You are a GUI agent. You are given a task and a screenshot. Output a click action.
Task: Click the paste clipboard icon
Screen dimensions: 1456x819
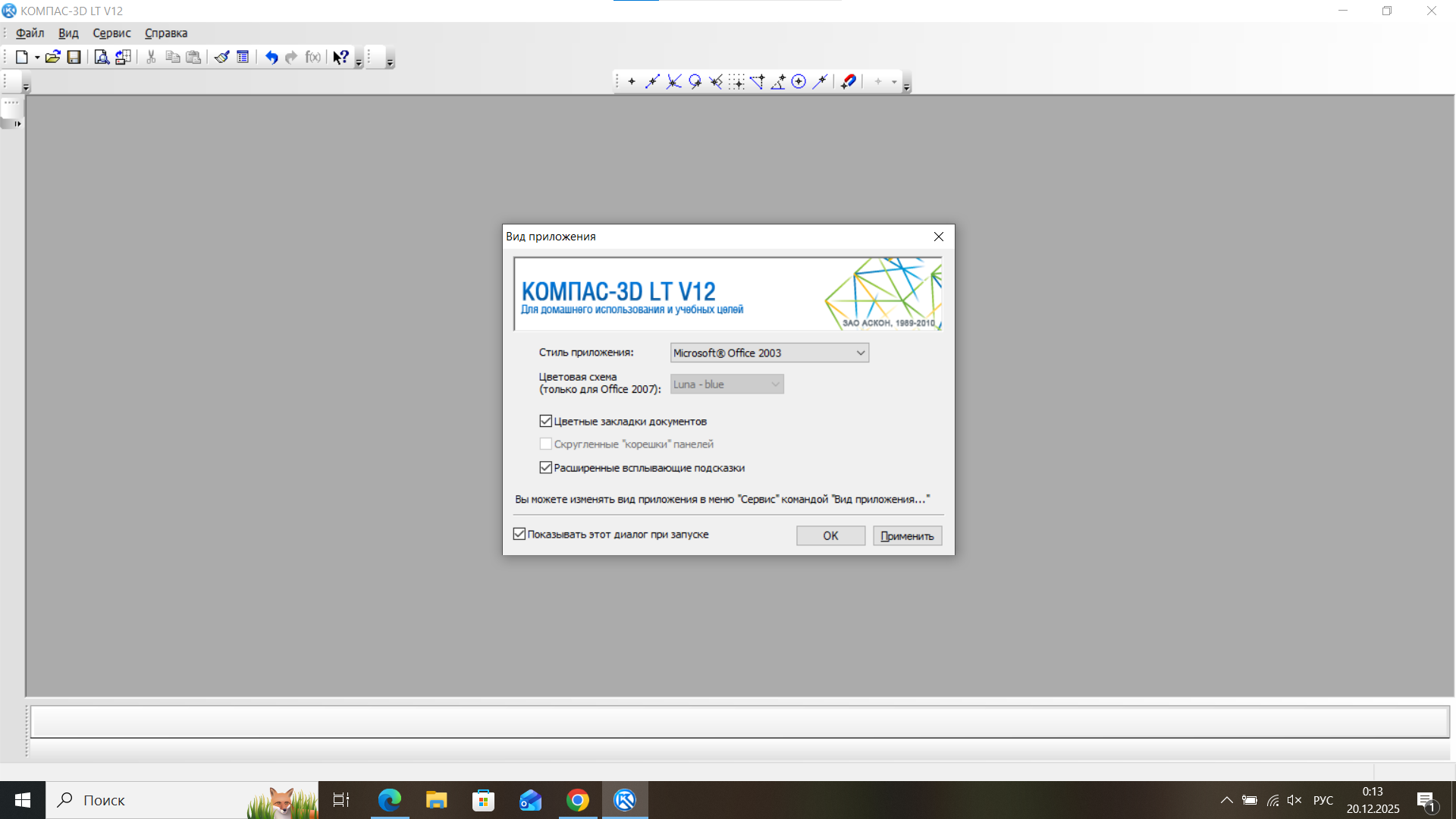coord(193,57)
